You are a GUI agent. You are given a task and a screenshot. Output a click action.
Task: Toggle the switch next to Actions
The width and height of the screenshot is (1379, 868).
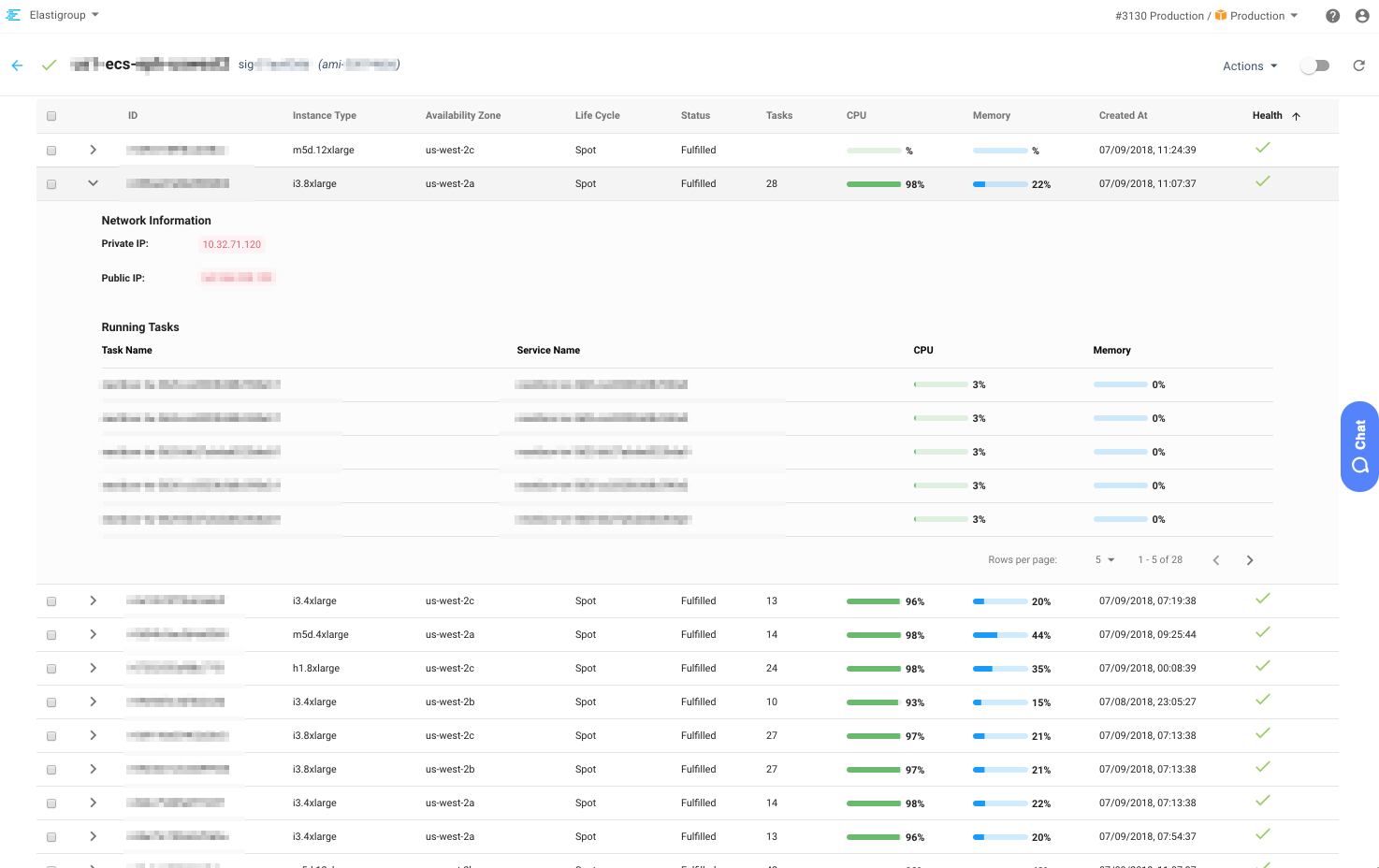(x=1314, y=65)
